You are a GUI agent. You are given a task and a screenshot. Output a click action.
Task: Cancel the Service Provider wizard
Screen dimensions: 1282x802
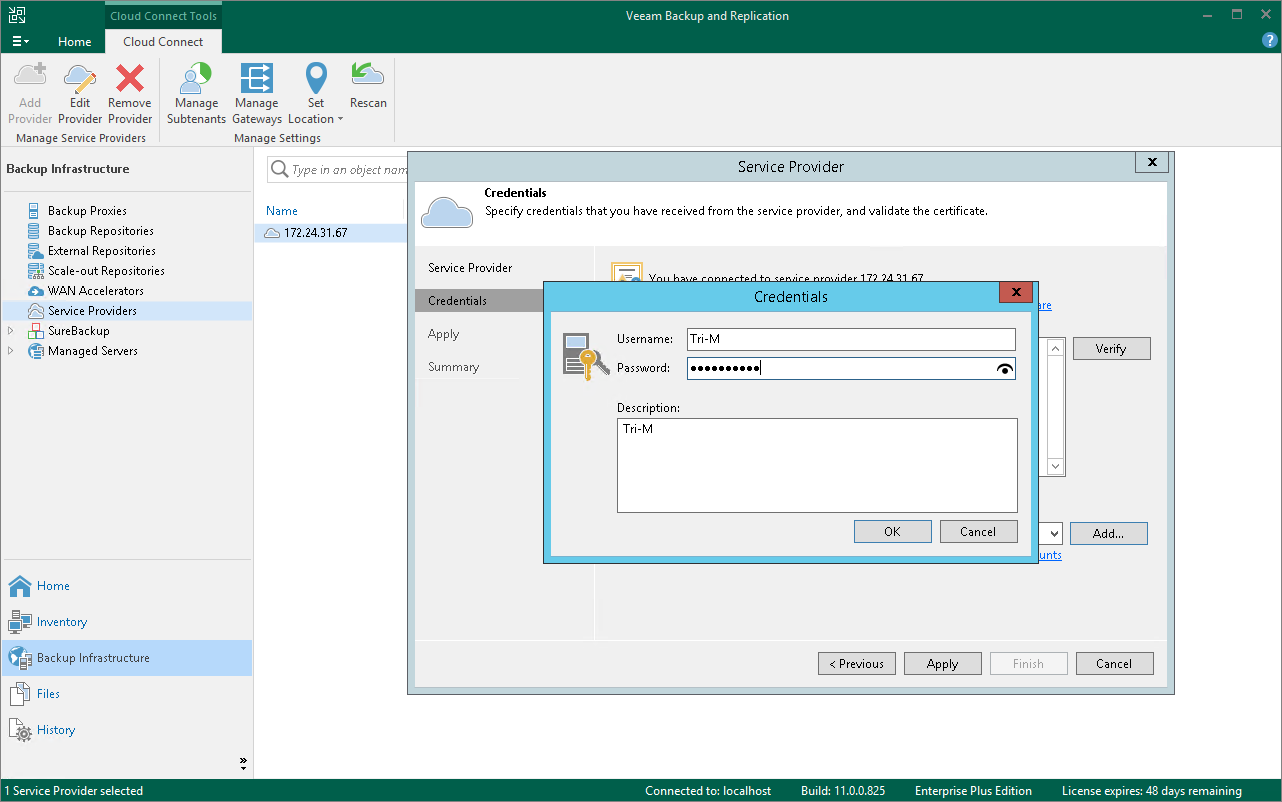click(1114, 664)
